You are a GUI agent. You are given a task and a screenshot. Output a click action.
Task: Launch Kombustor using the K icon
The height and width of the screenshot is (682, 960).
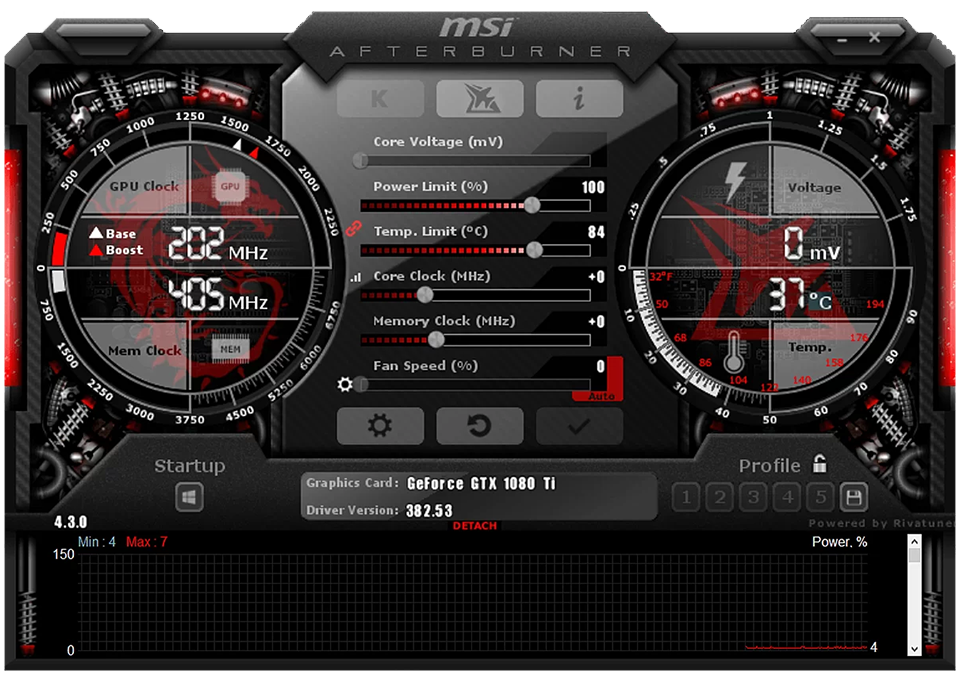[x=380, y=97]
